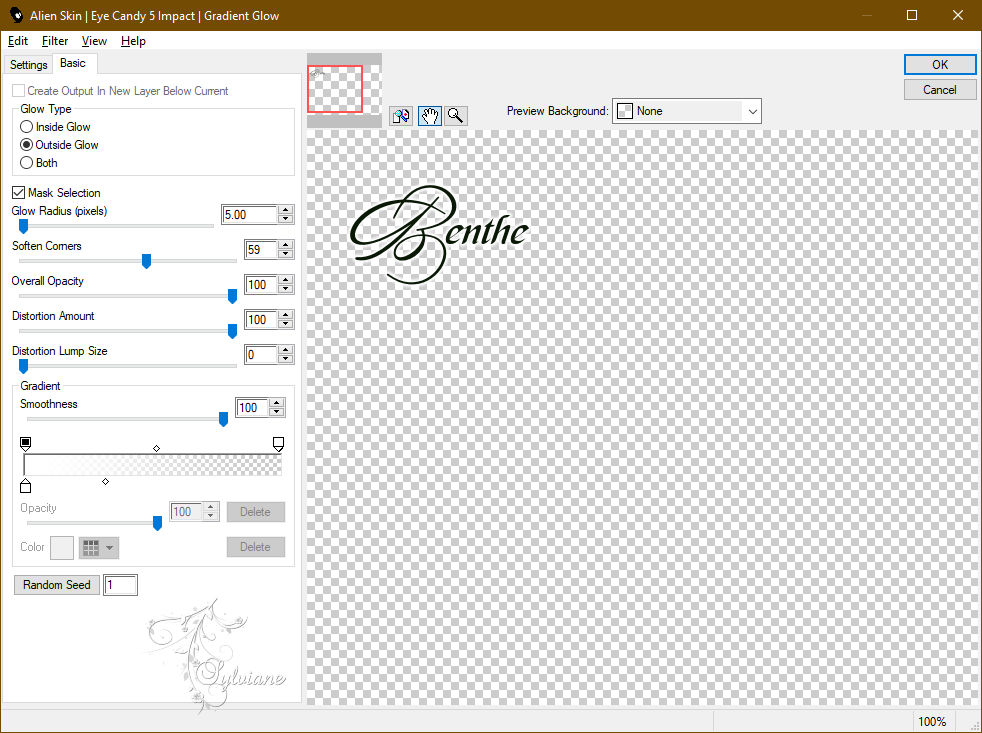Select Outside Glow radio button
The height and width of the screenshot is (733, 982).
click(26, 145)
